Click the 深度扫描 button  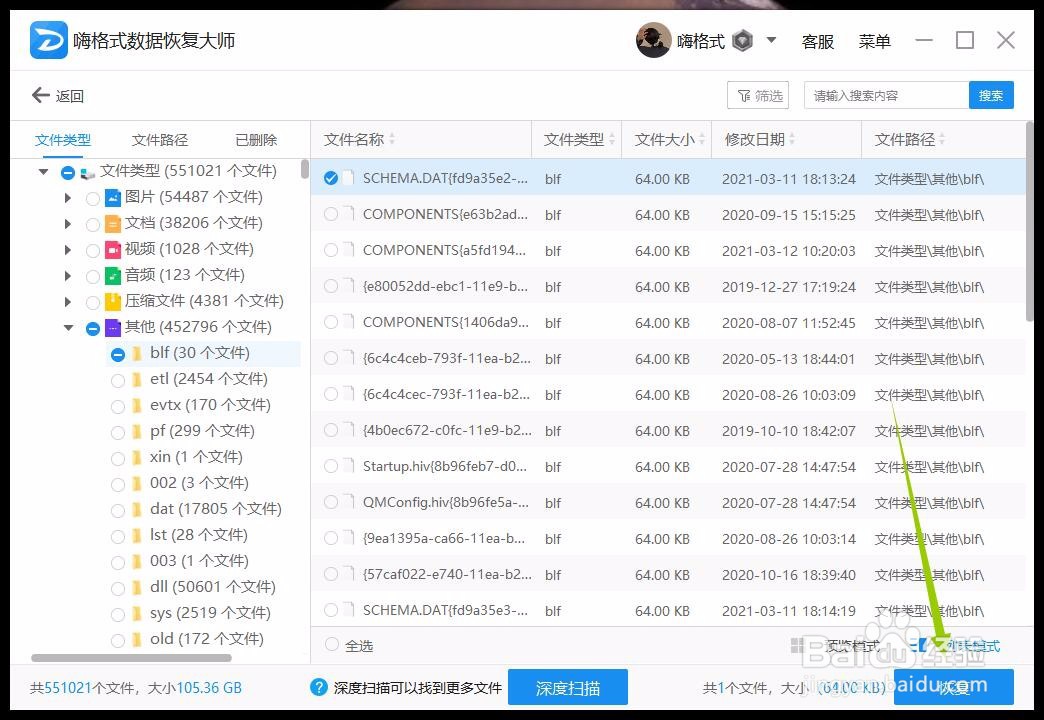coord(569,687)
